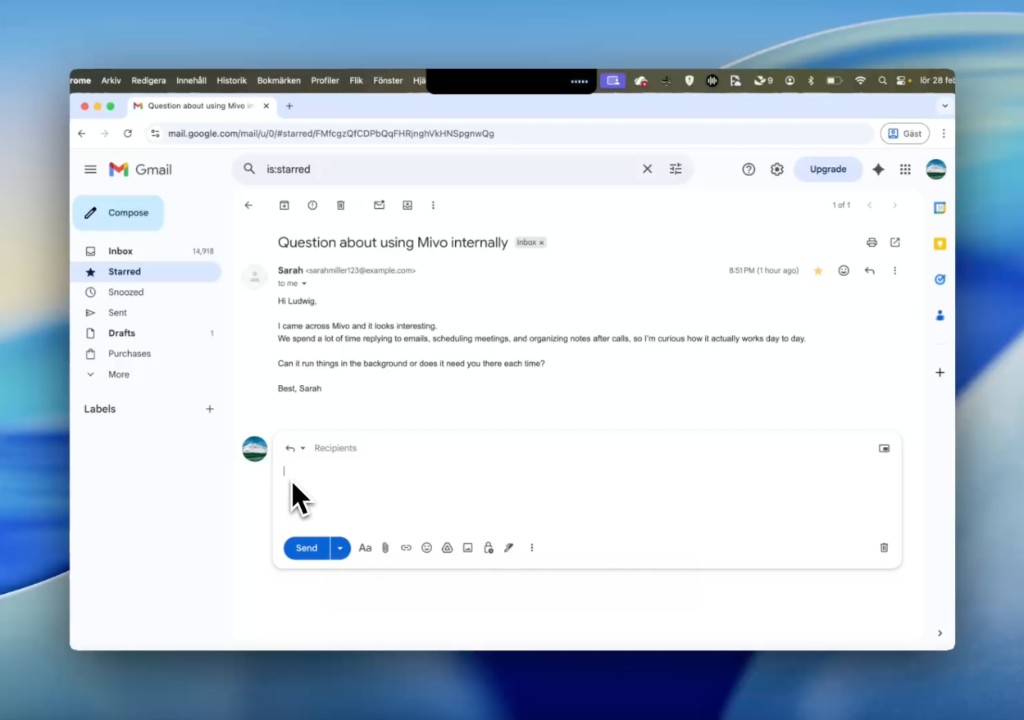Insert files using the Drive icon
The height and width of the screenshot is (720, 1024).
(x=447, y=548)
